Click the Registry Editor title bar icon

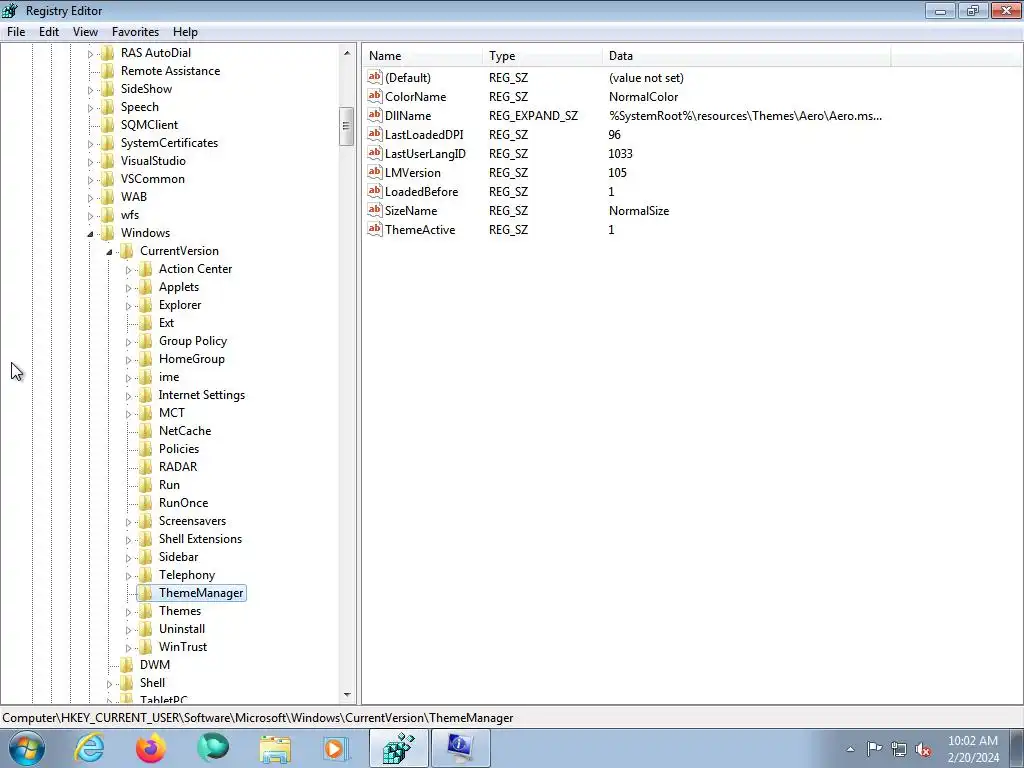(x=10, y=10)
